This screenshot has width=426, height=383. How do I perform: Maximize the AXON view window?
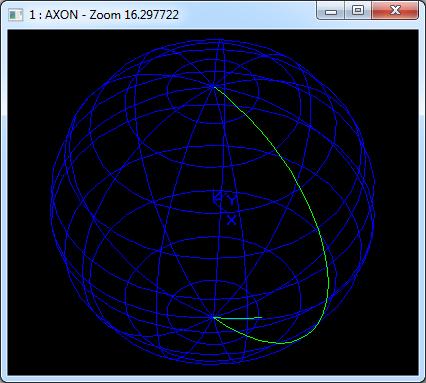358,11
